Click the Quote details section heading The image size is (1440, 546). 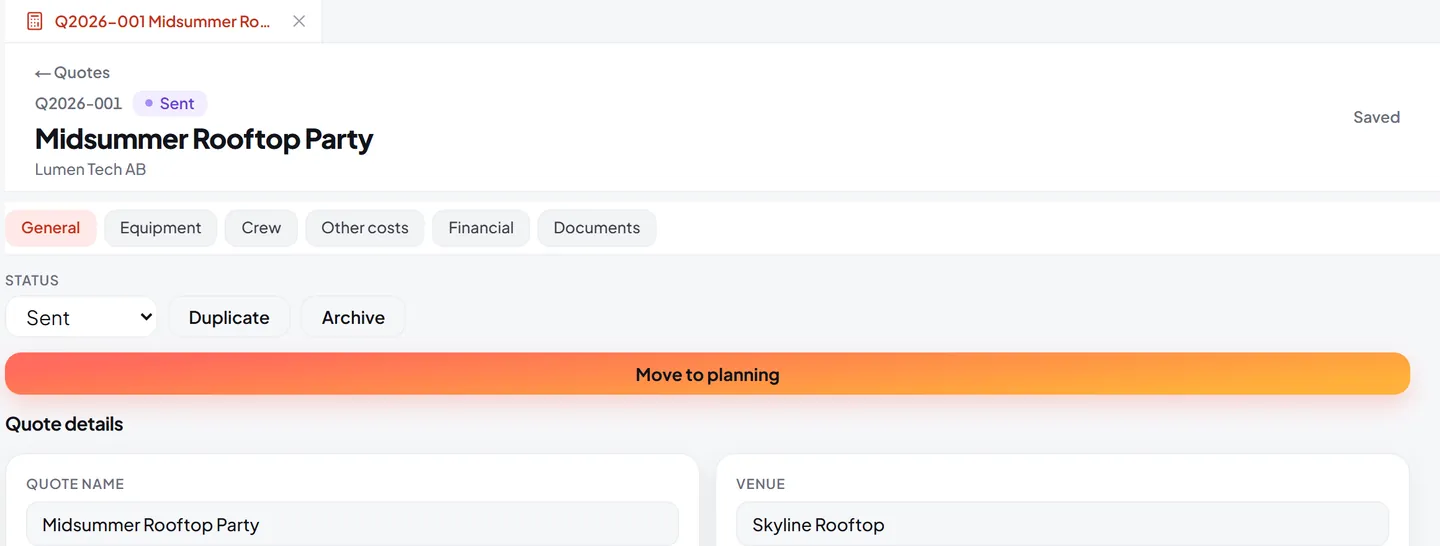(65, 424)
